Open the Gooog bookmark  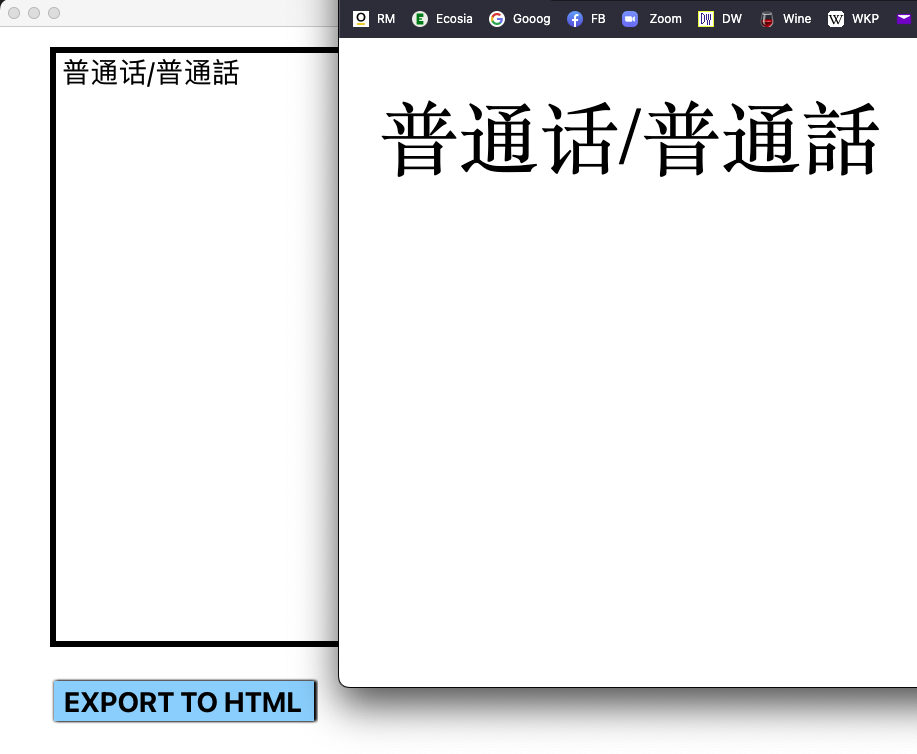pos(519,19)
